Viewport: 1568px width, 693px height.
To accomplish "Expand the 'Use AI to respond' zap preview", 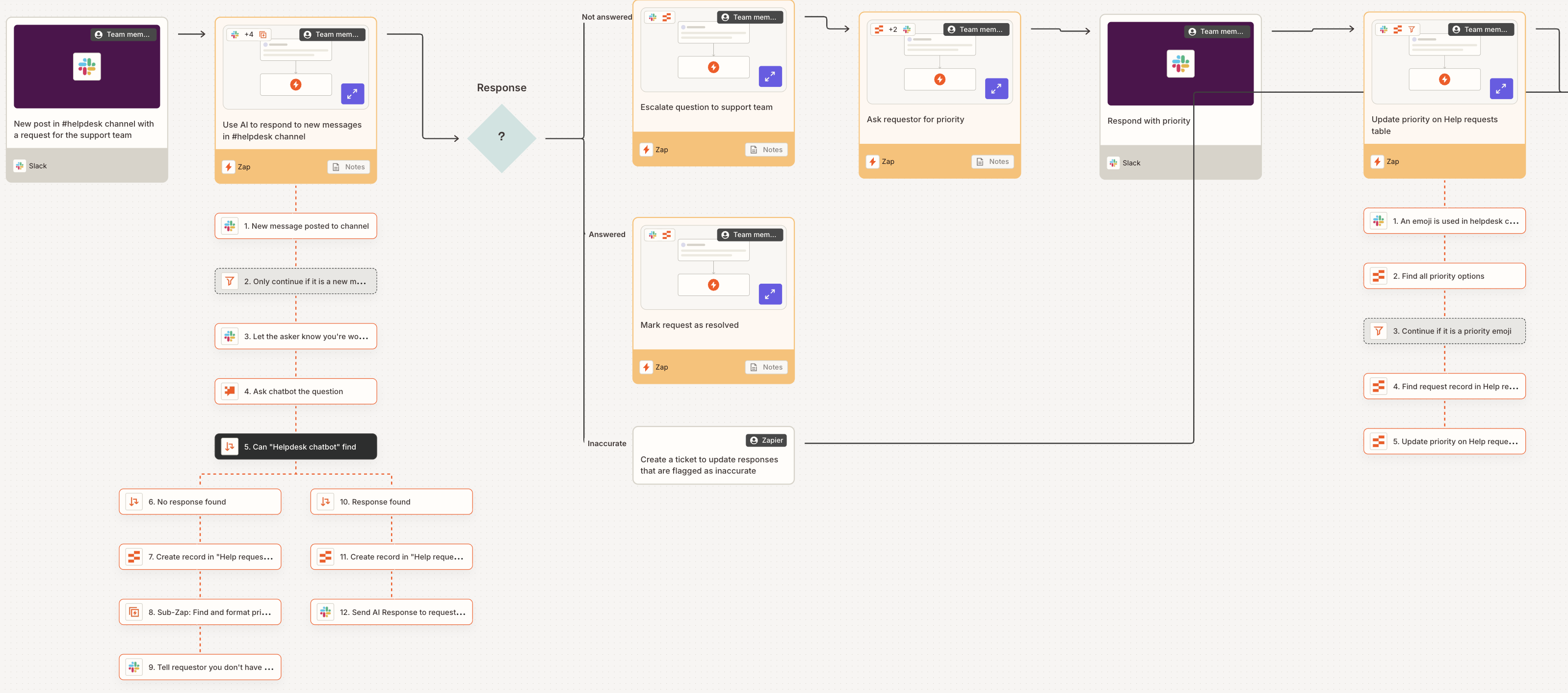I will [352, 94].
